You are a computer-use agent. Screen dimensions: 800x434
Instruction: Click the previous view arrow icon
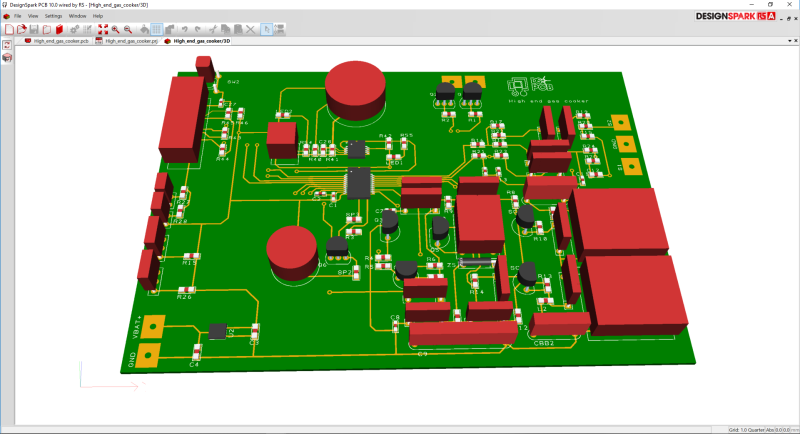pos(144,30)
